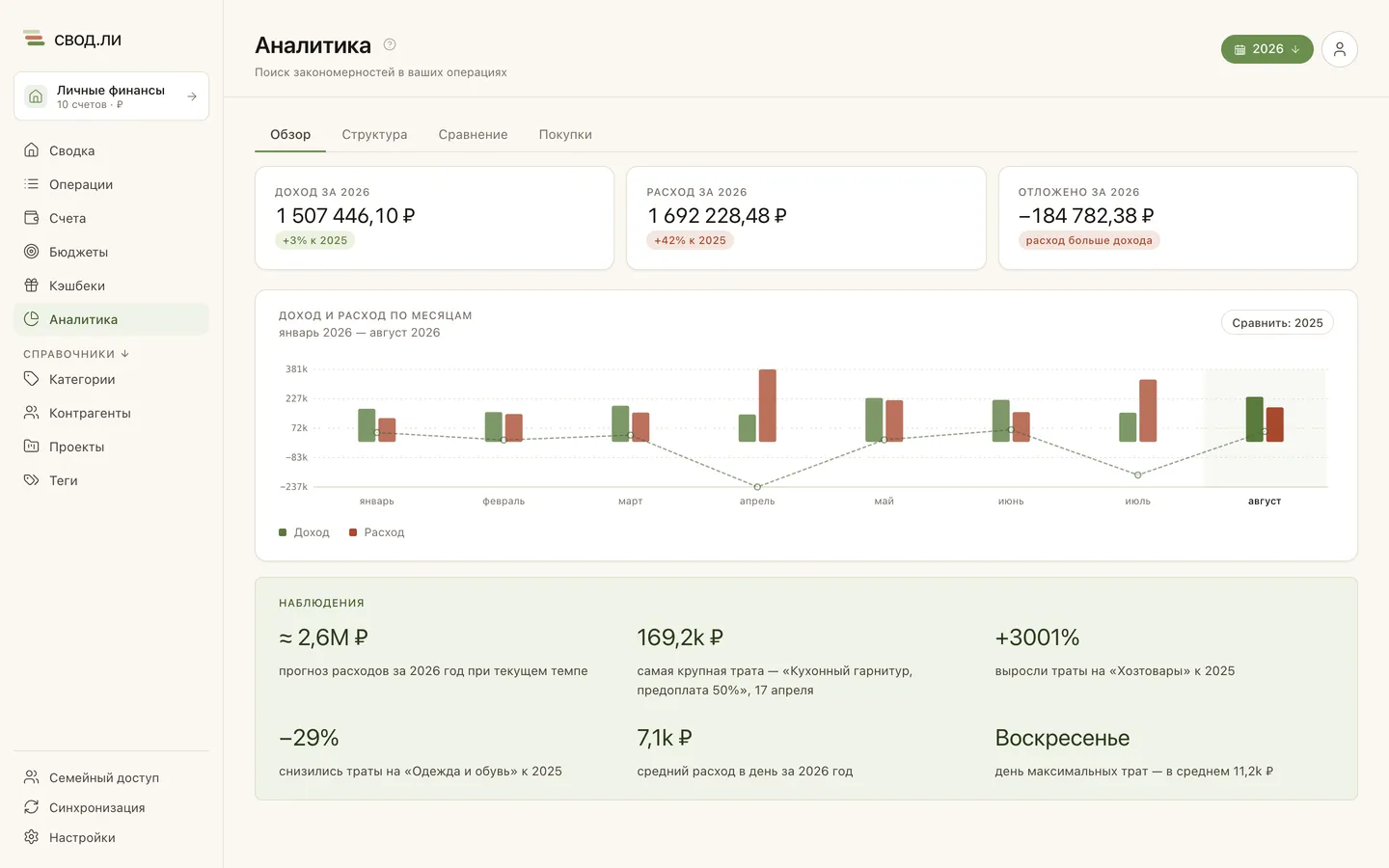Screen dimensions: 1389x868
Task: Open the Контрагенты people icon
Action: tap(31, 413)
